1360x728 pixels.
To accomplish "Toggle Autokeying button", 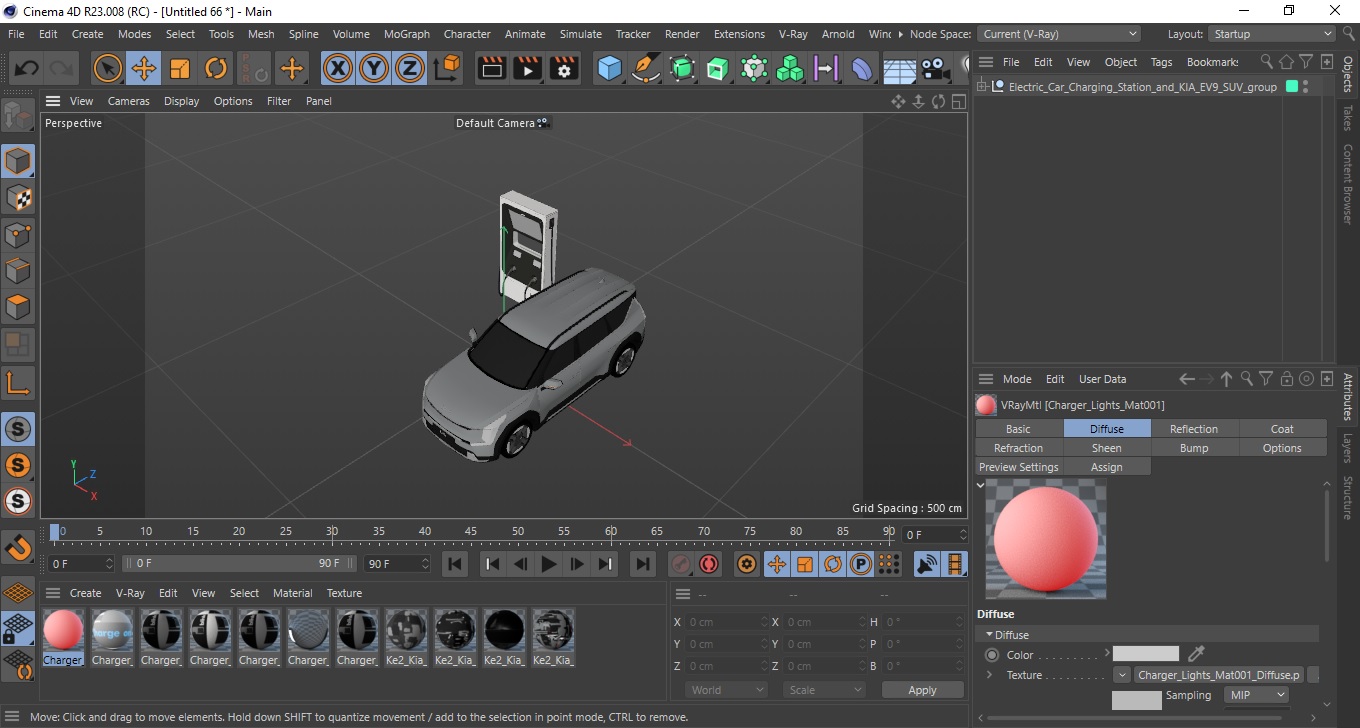I will pos(709,564).
